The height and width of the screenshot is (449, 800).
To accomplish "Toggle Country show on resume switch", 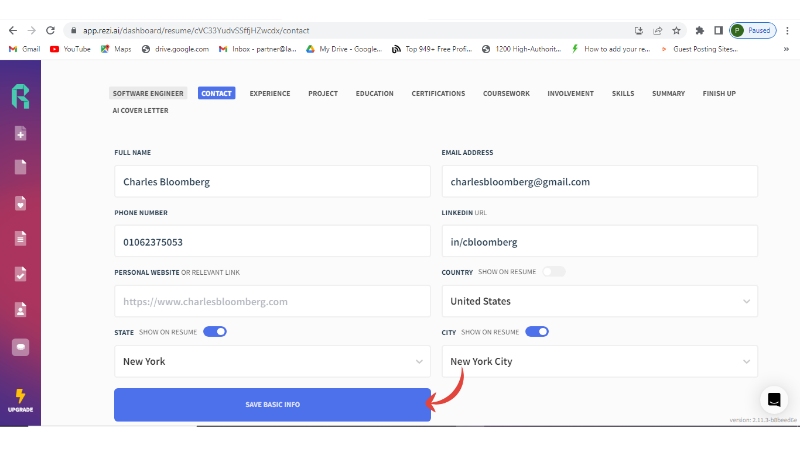I will 553,272.
